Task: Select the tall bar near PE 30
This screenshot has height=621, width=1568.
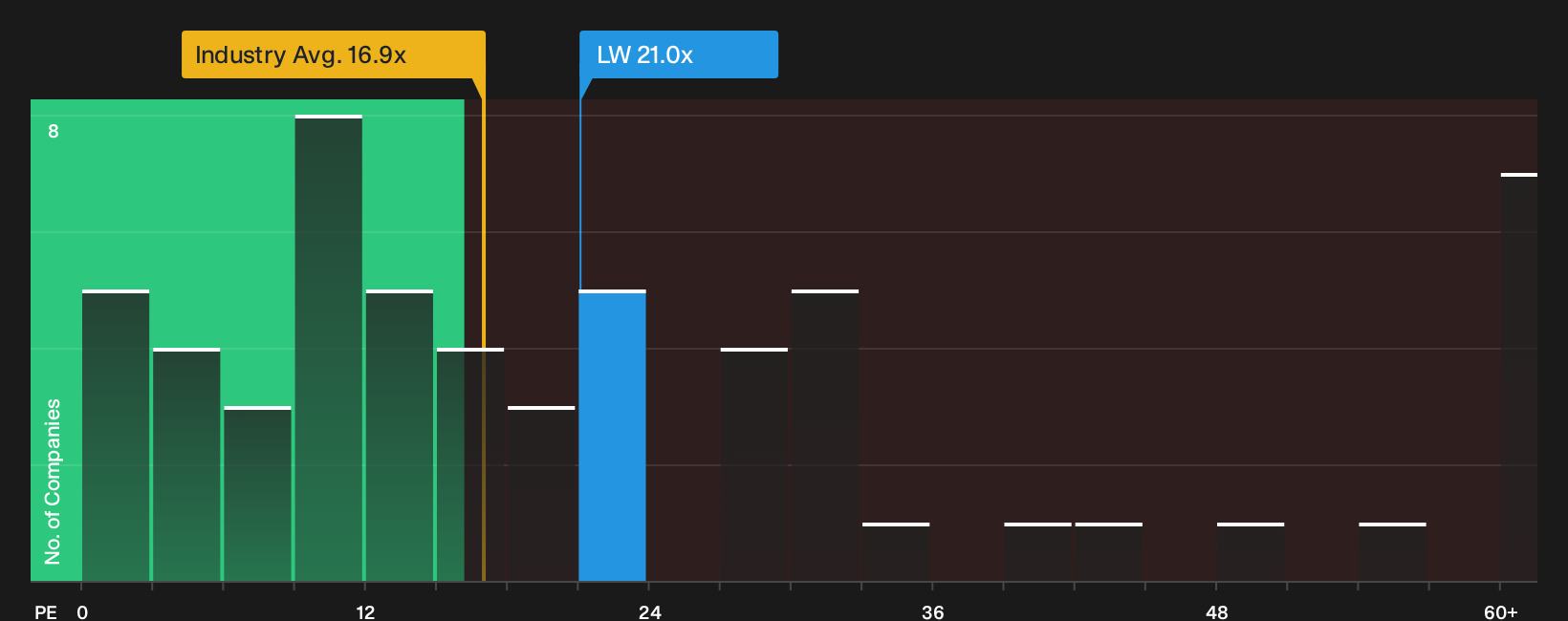Action: 825,436
